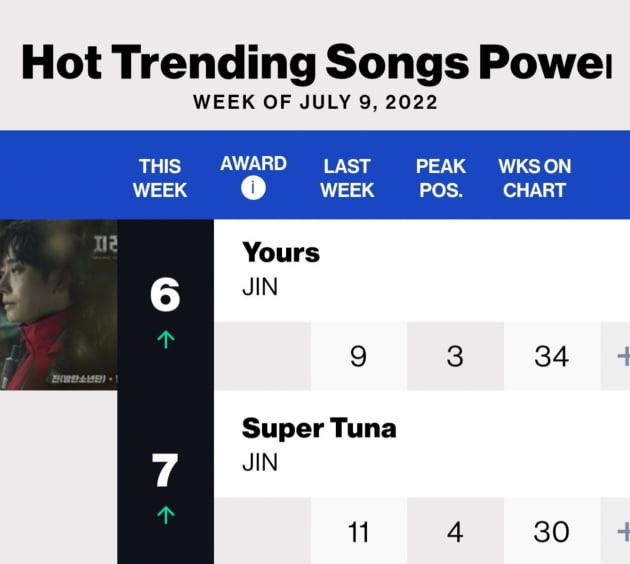Click artist JIN under Yours
630x564 pixels.
[x=260, y=287]
